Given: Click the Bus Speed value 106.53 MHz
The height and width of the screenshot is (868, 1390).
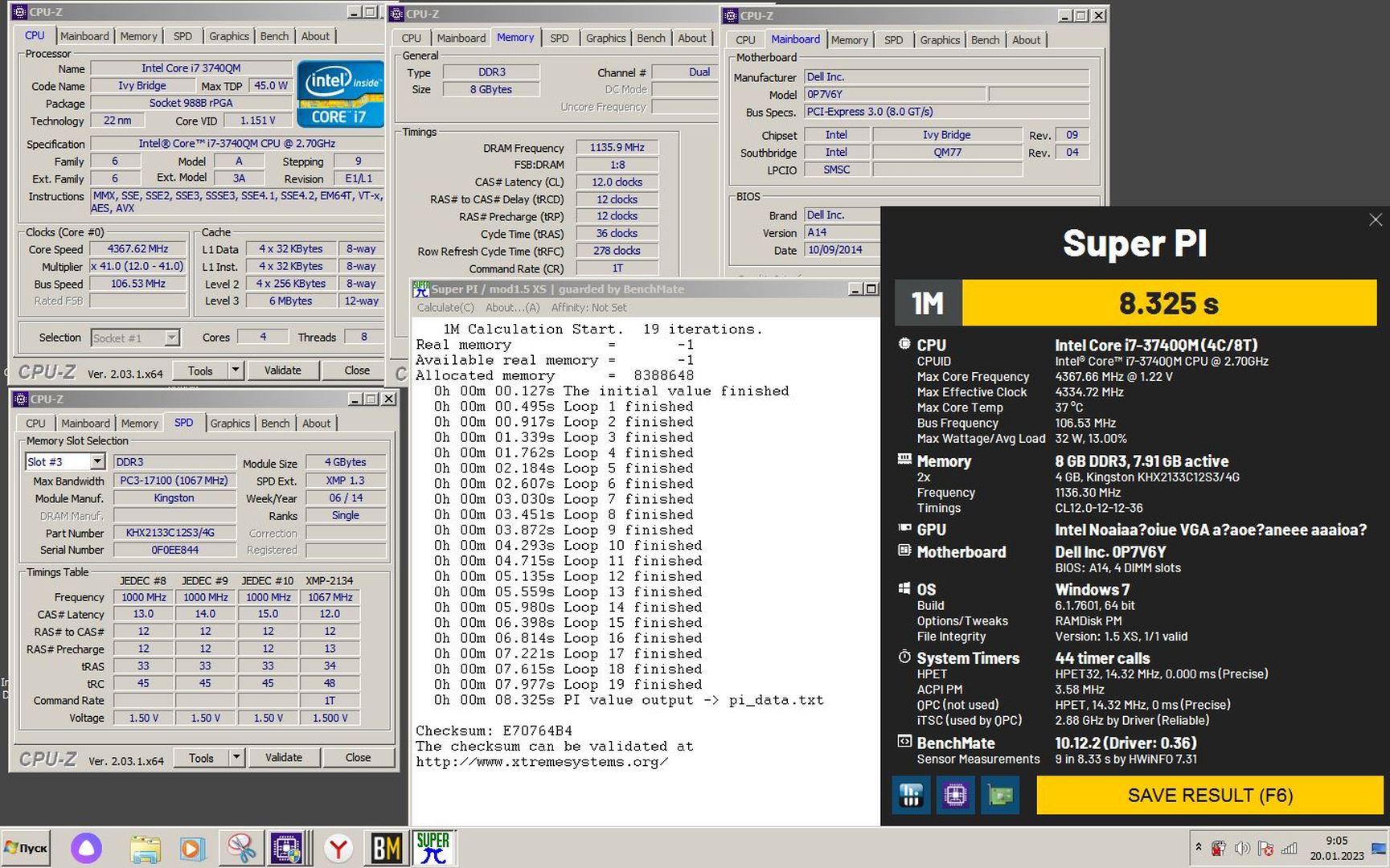Looking at the screenshot, I should point(138,284).
